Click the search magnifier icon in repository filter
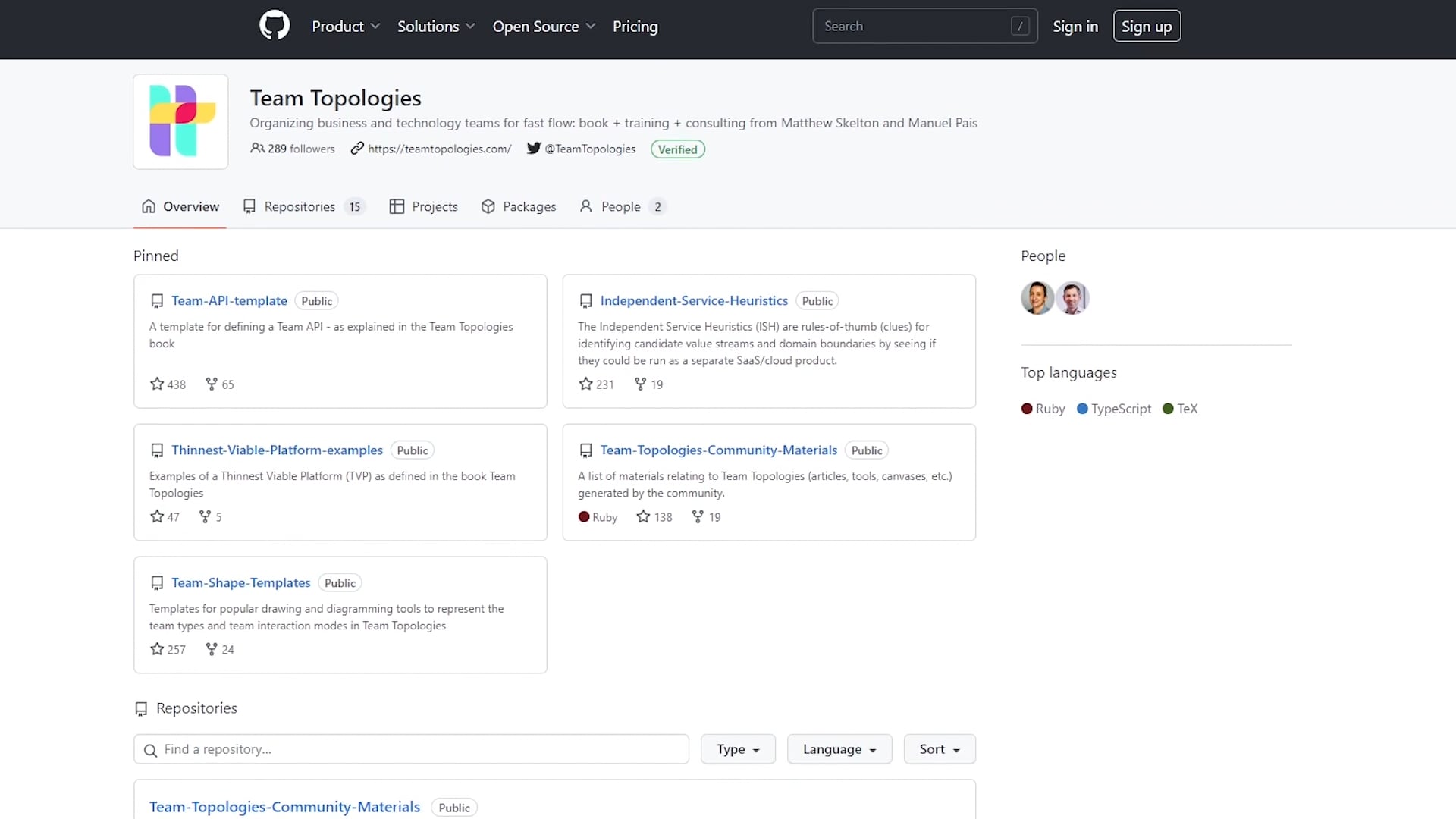The image size is (1456, 819). click(x=150, y=750)
